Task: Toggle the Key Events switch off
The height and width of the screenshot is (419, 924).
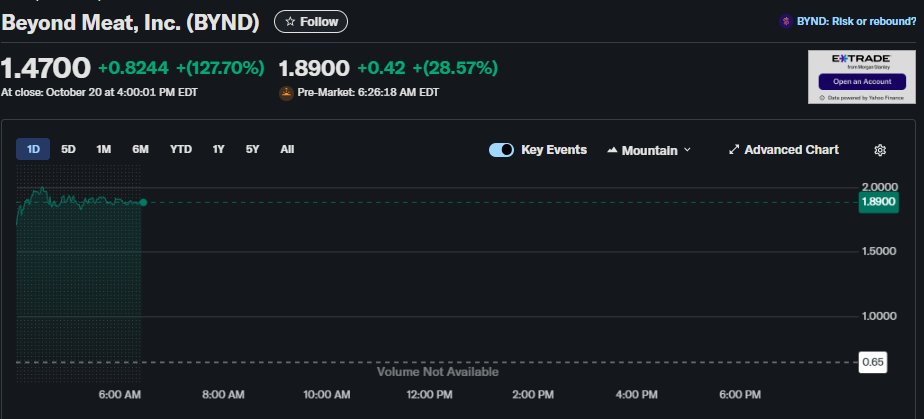Action: (x=501, y=150)
